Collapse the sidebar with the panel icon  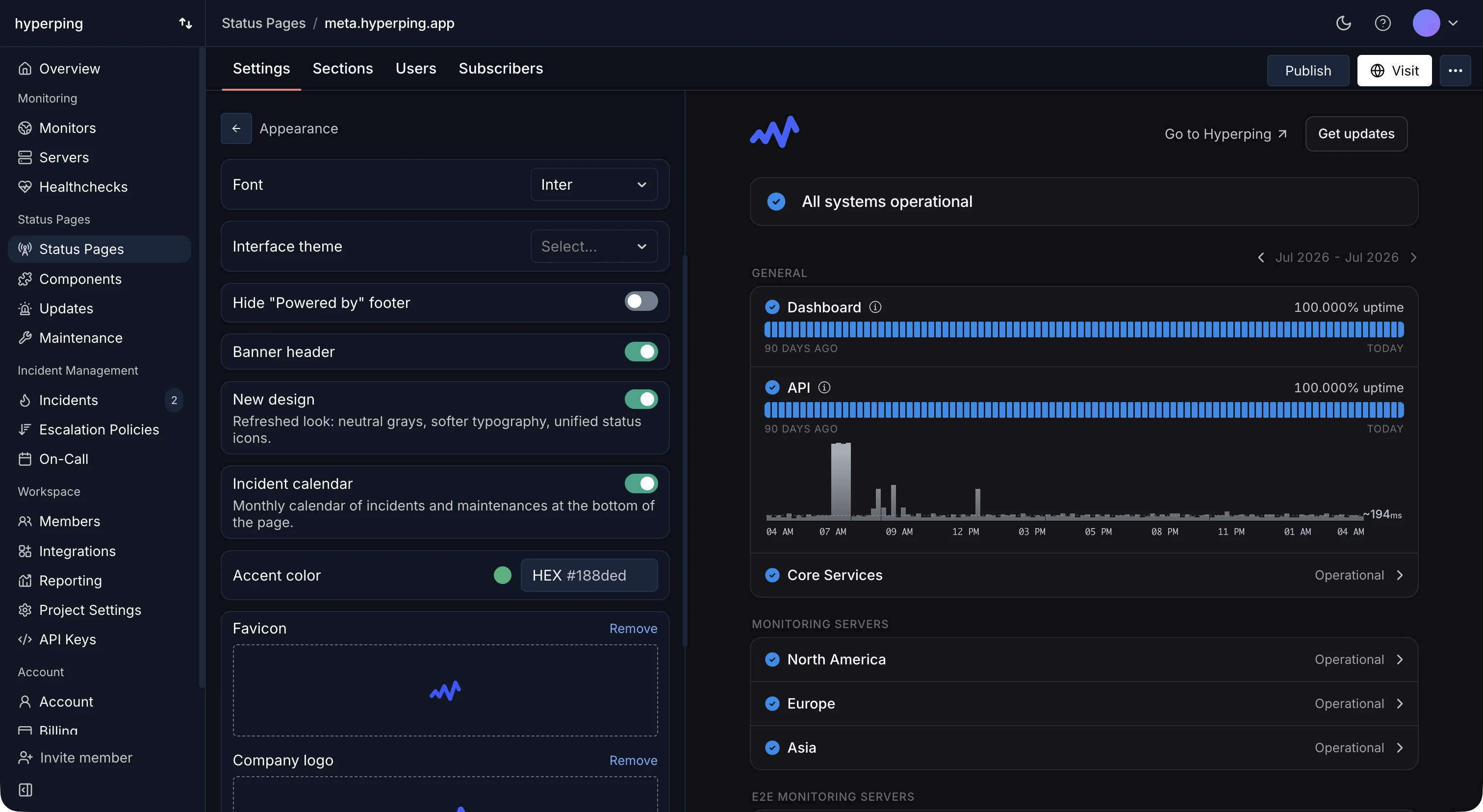(x=26, y=789)
